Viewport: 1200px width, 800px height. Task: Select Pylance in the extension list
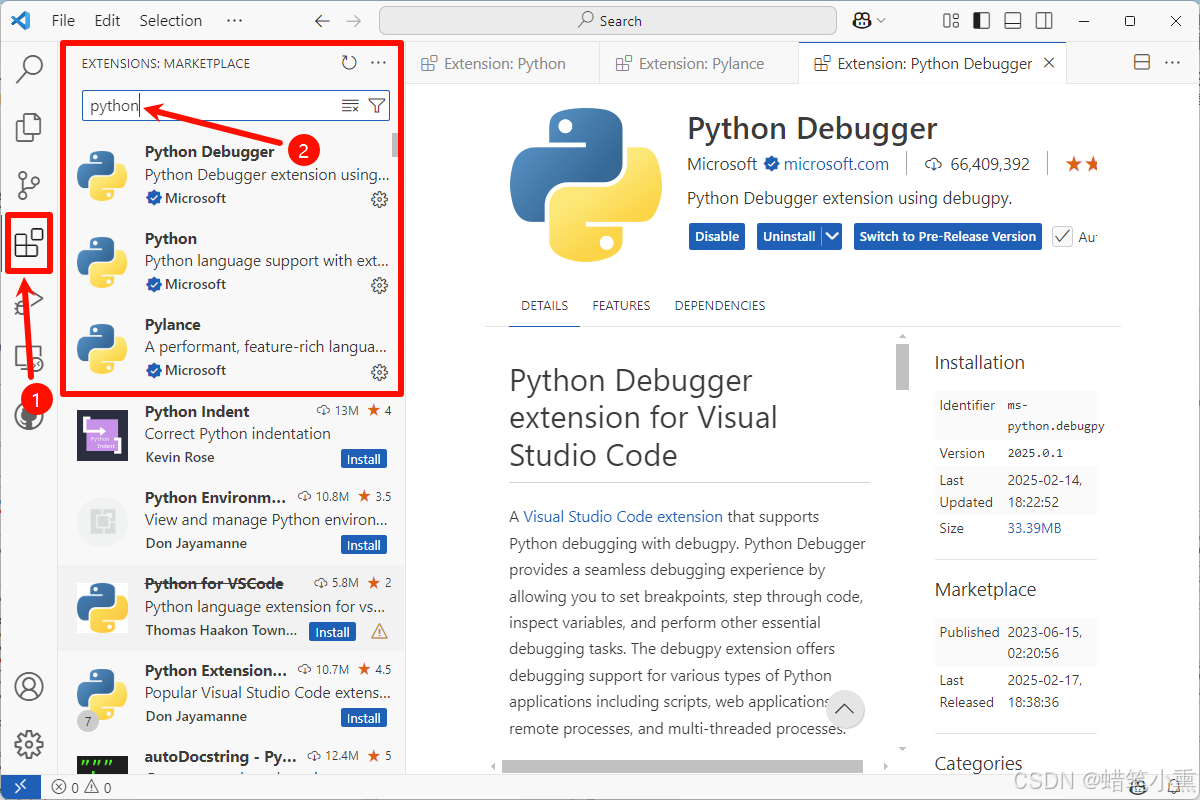(x=232, y=348)
